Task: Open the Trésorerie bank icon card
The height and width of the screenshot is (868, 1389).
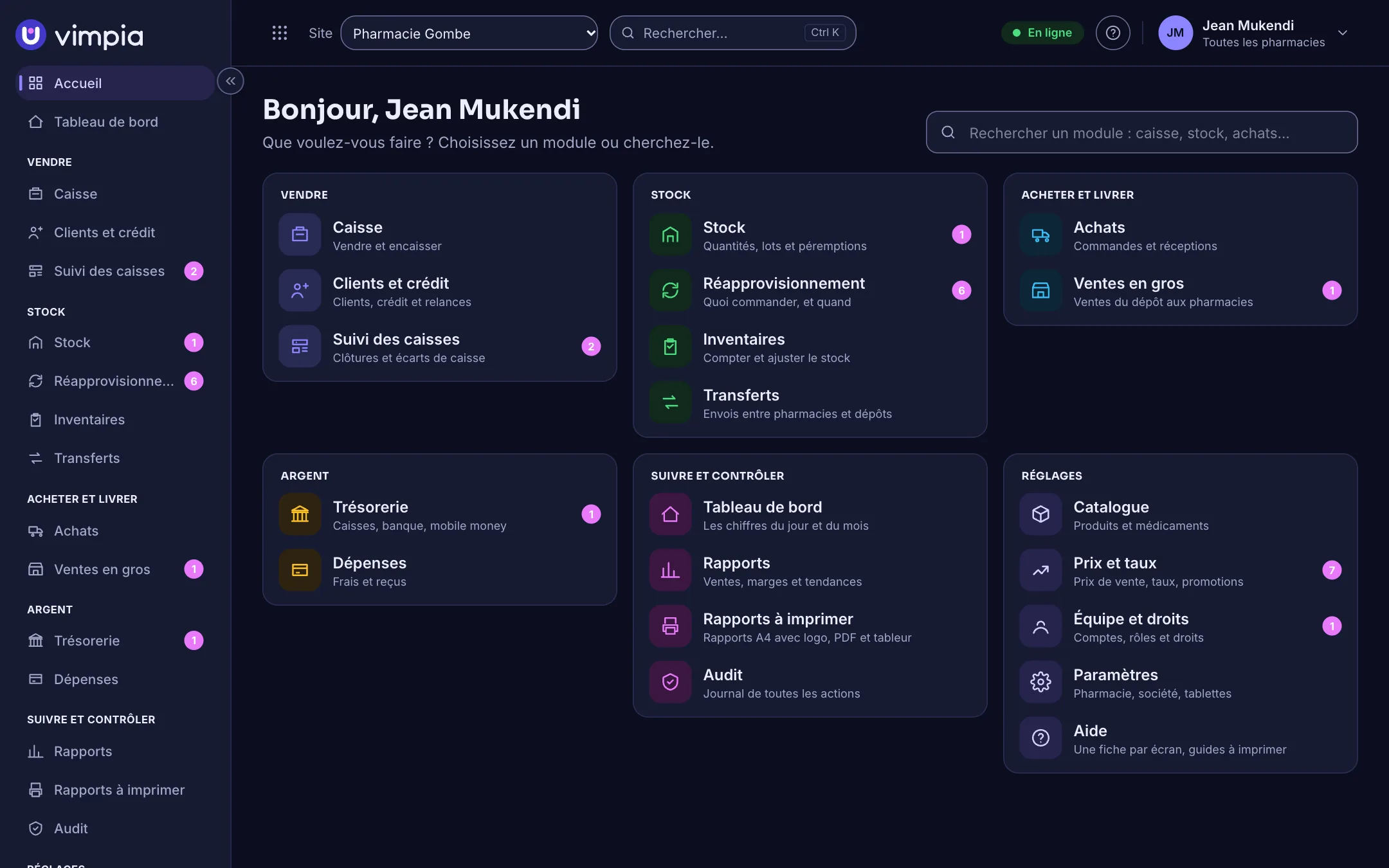Action: (x=300, y=514)
